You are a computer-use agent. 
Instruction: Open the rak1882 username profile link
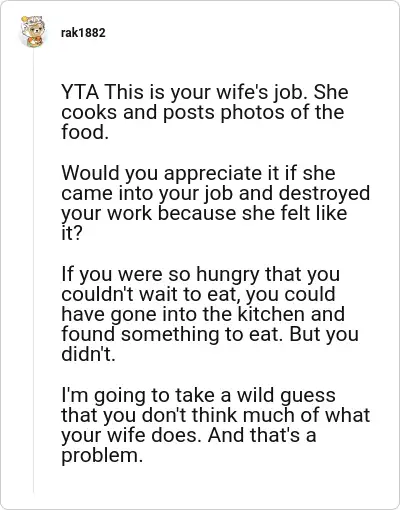83,33
